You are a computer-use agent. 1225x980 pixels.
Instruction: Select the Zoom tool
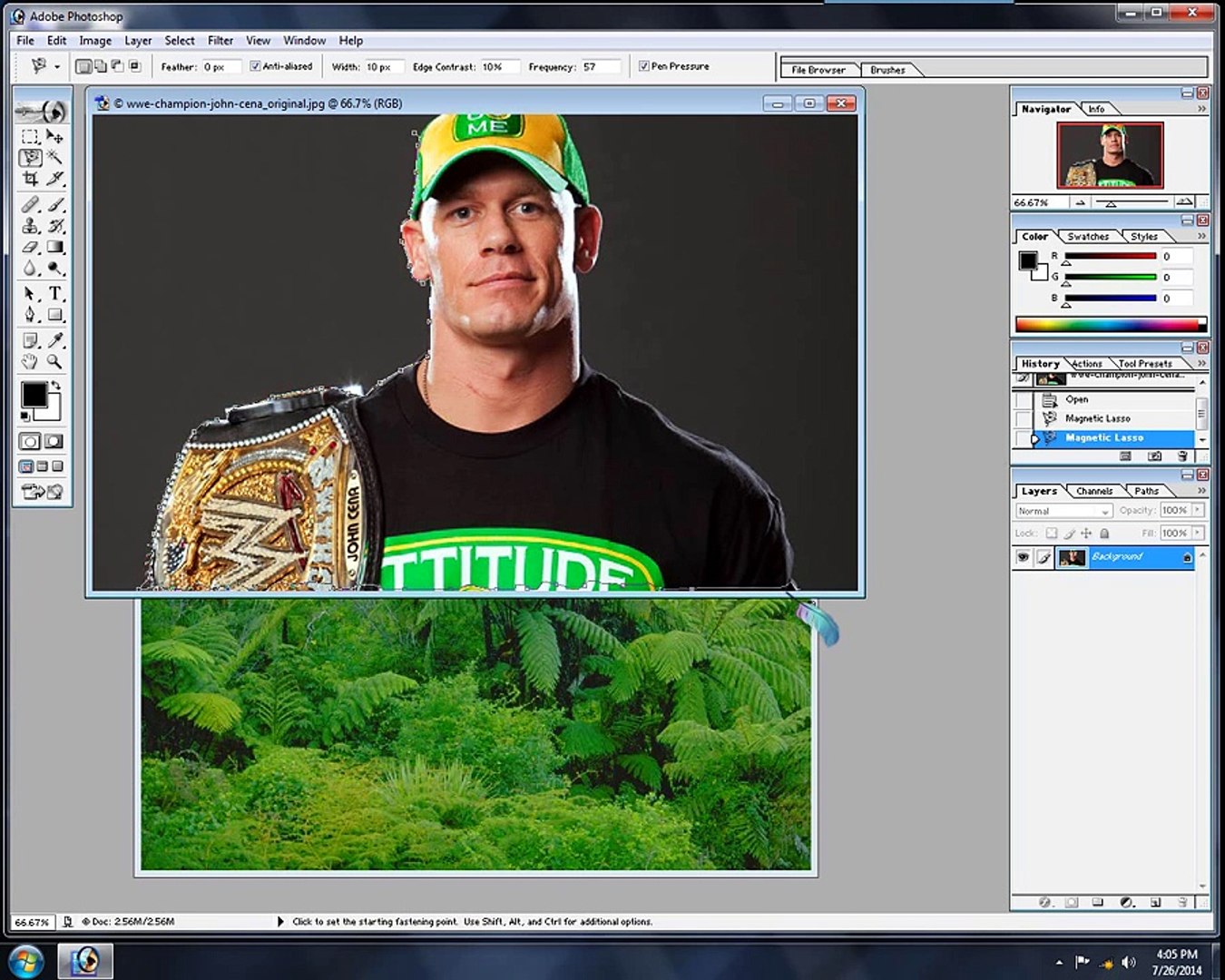54,362
